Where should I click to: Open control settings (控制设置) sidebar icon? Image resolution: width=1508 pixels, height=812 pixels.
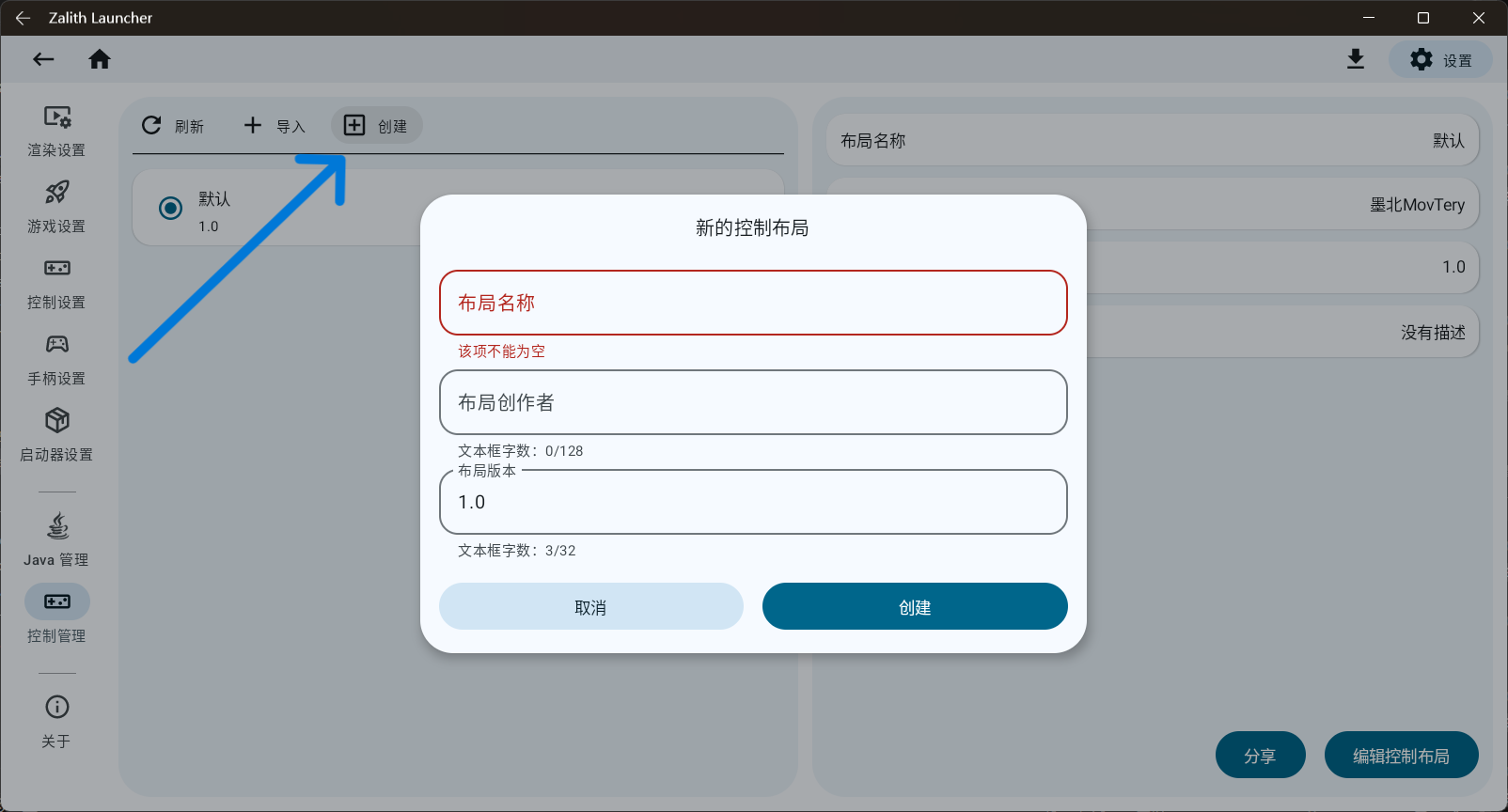[x=56, y=269]
